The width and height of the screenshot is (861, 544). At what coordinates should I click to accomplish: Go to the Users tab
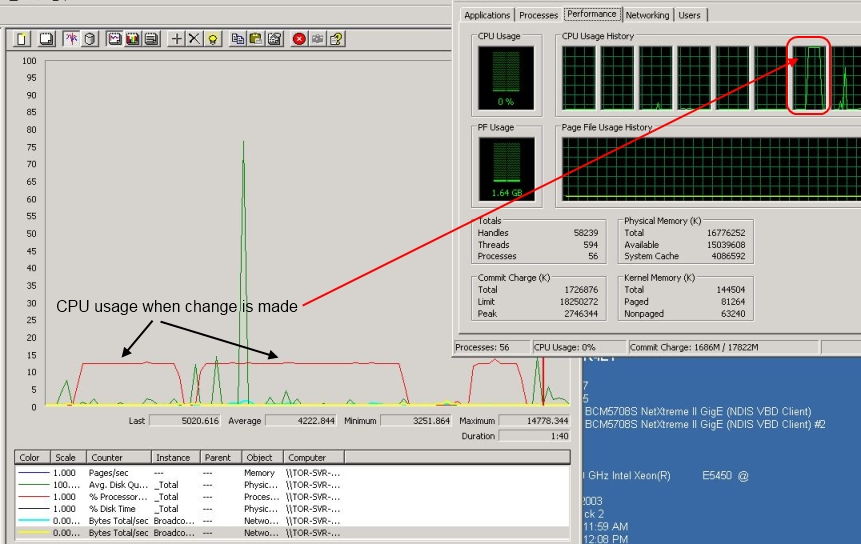(x=689, y=15)
